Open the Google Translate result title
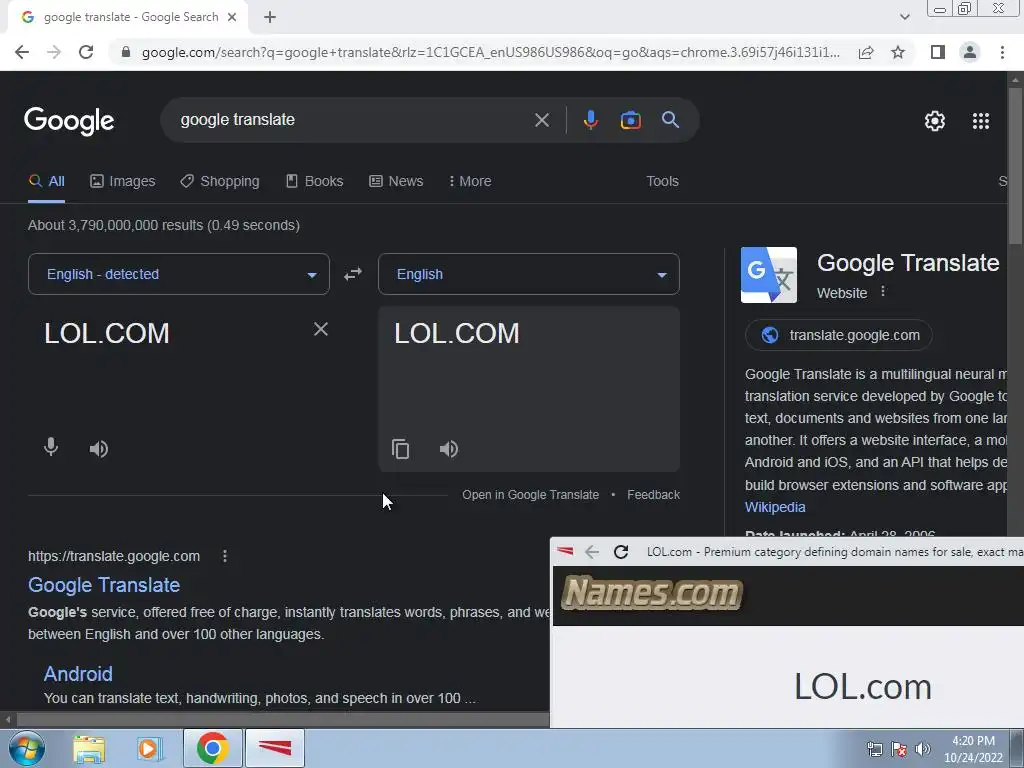 tap(104, 584)
